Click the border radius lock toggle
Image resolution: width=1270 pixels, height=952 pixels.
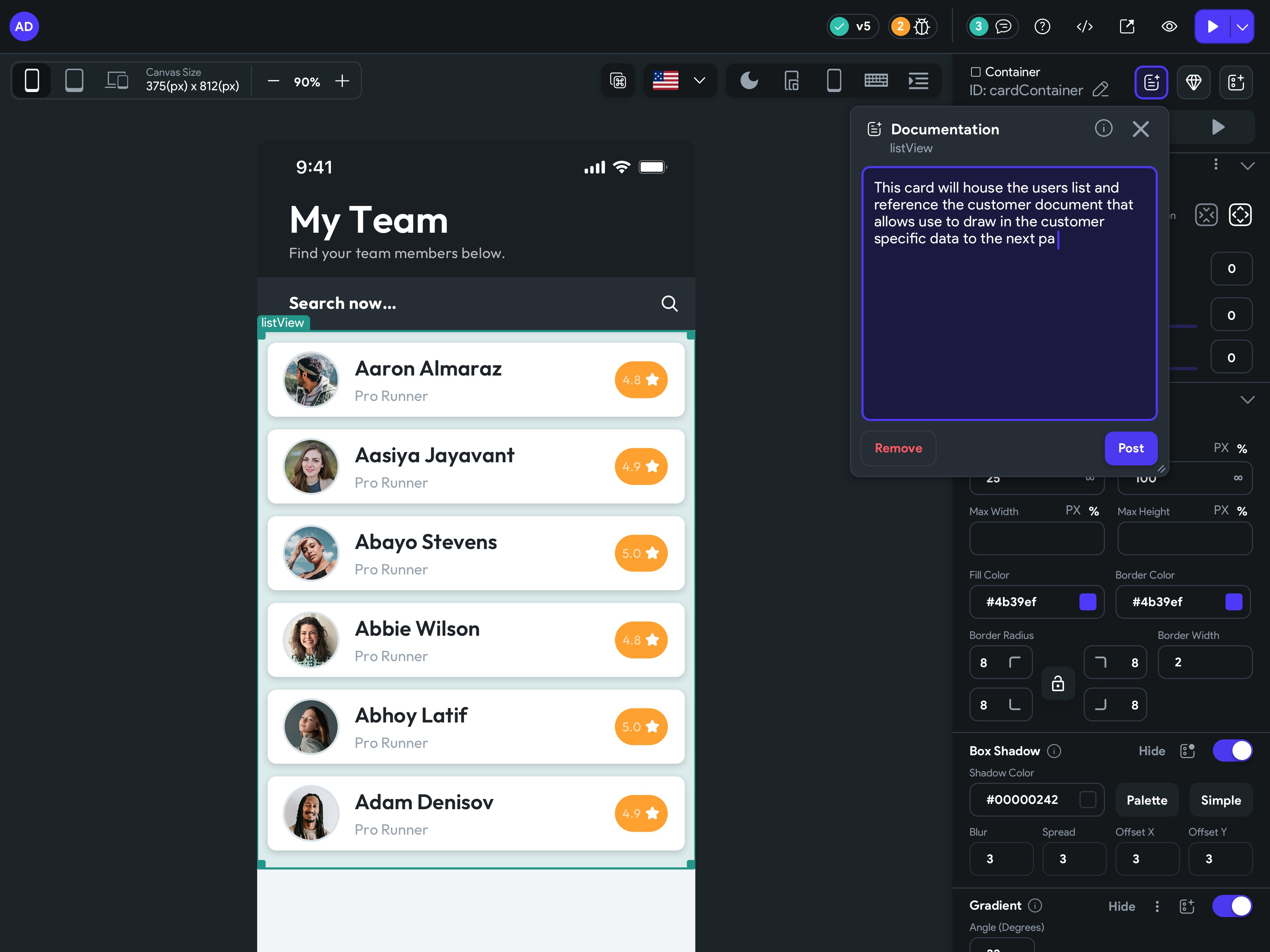[1058, 683]
